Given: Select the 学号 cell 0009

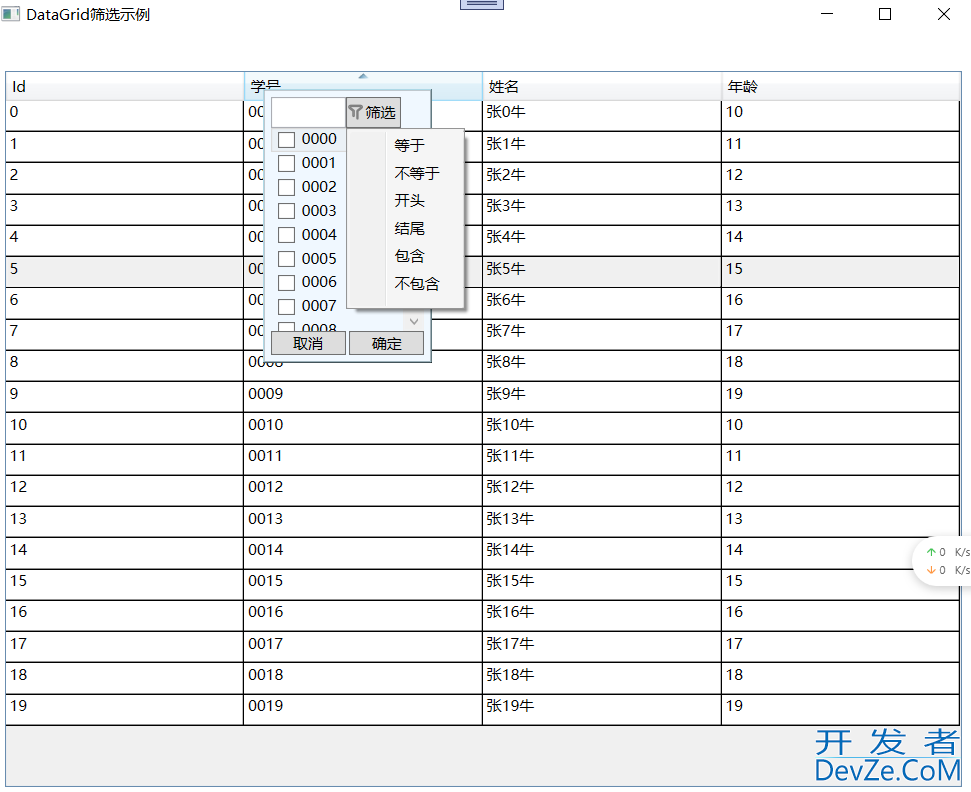Looking at the screenshot, I should point(363,398).
